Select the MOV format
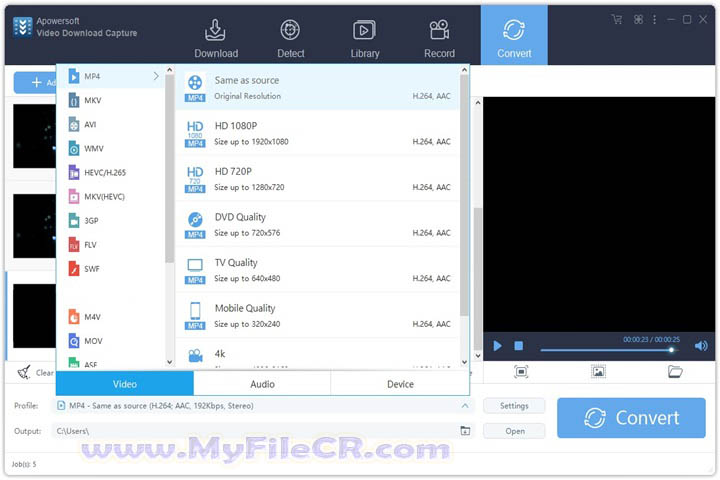Viewport: 720px width, 480px height. pyautogui.click(x=110, y=341)
